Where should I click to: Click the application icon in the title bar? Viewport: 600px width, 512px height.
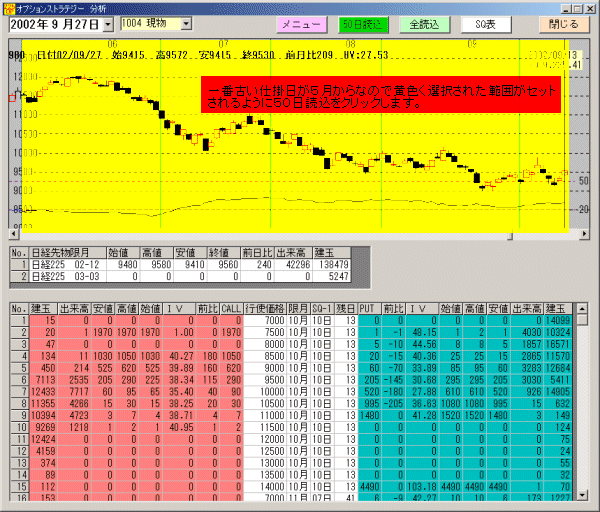[9, 8]
